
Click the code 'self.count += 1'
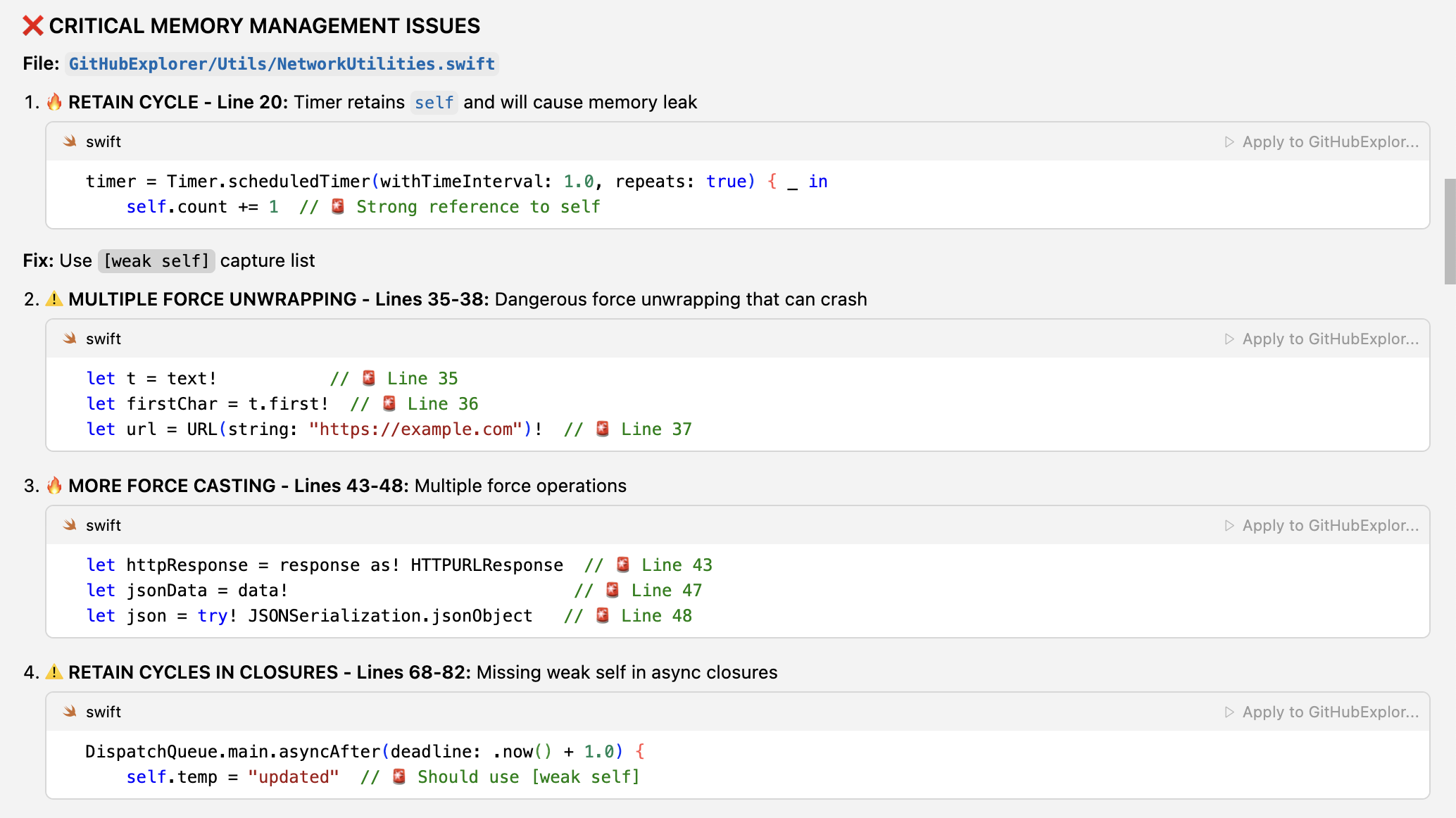coord(203,207)
